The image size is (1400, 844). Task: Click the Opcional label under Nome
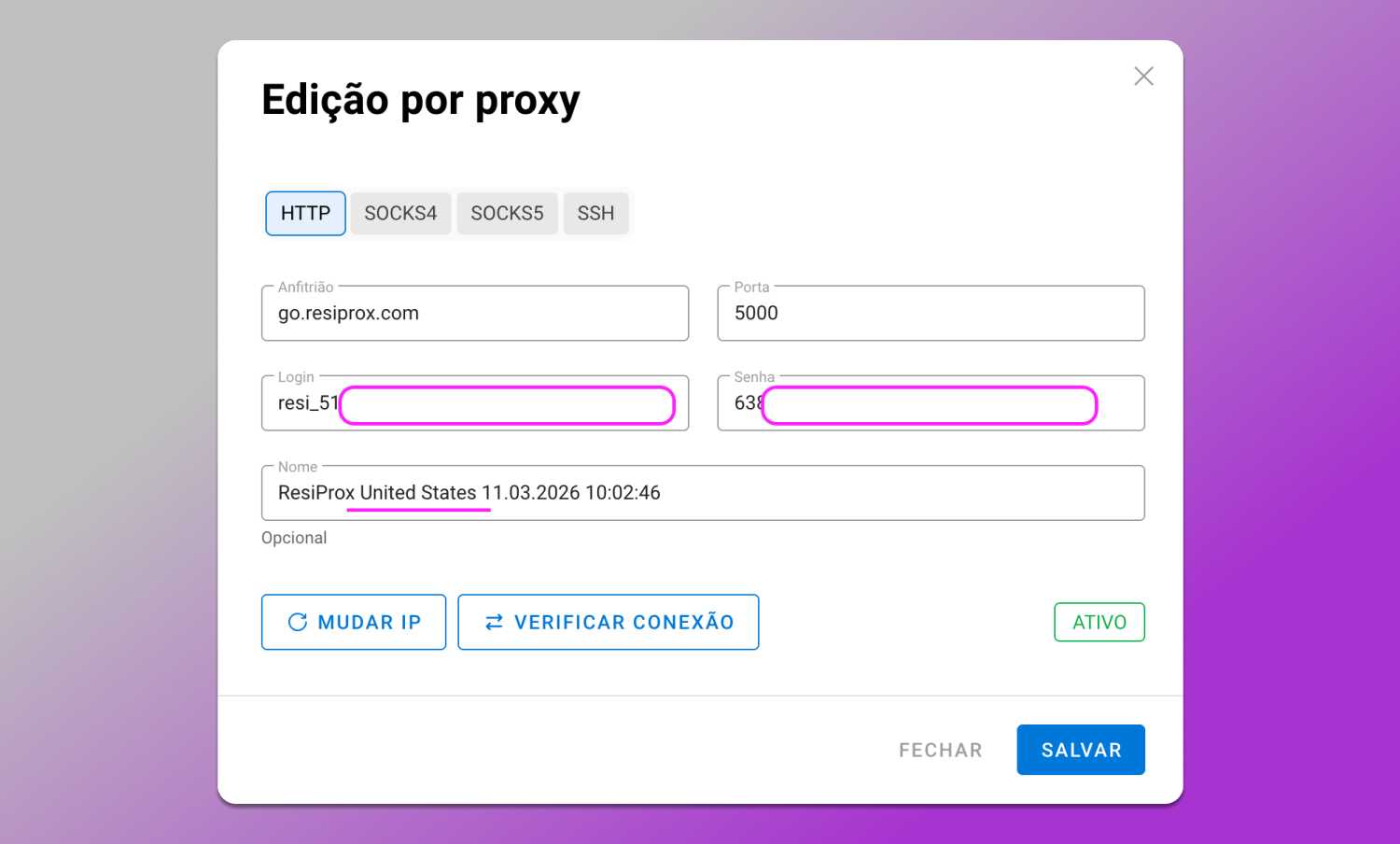point(294,537)
